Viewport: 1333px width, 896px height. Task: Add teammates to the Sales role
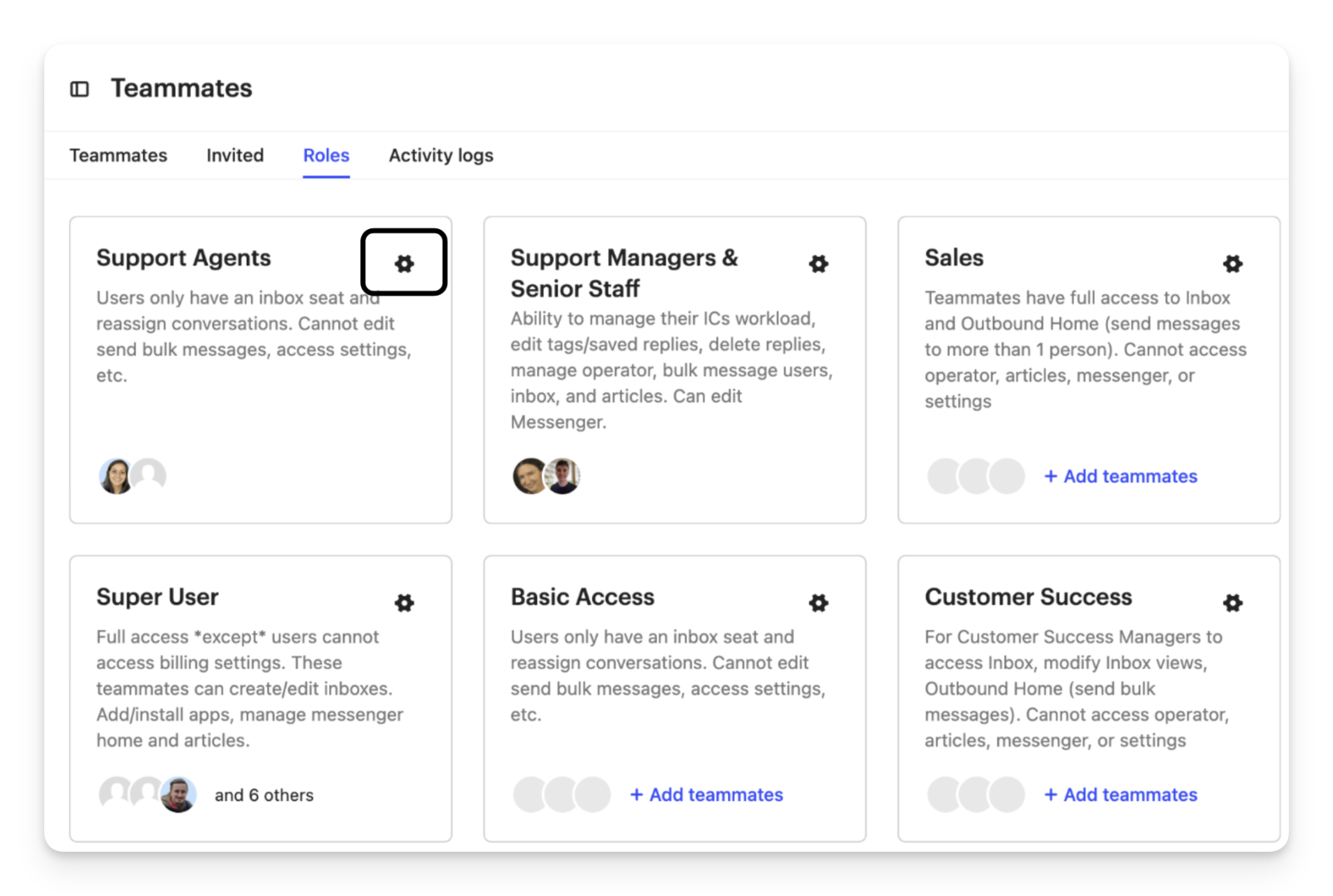(1121, 476)
